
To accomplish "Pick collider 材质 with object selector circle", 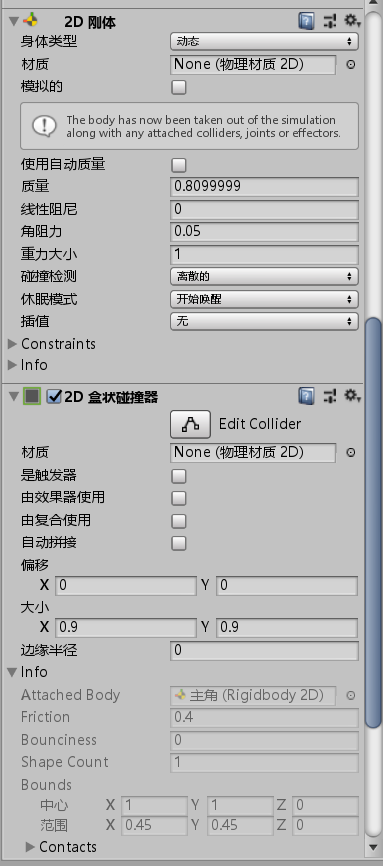I will 350,452.
